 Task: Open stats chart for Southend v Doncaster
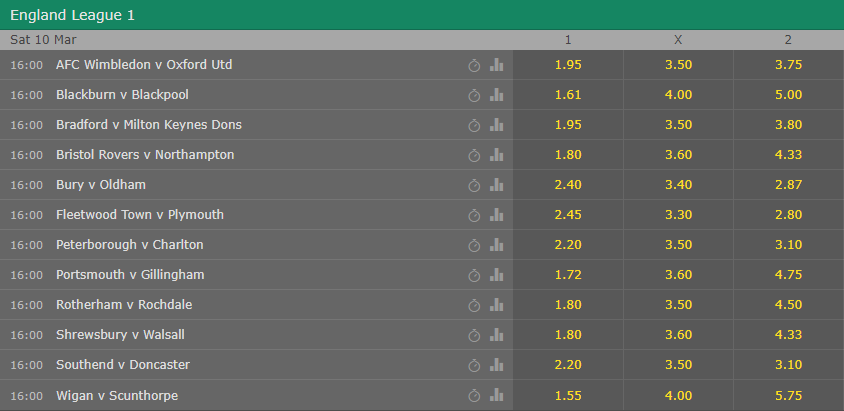(x=496, y=365)
